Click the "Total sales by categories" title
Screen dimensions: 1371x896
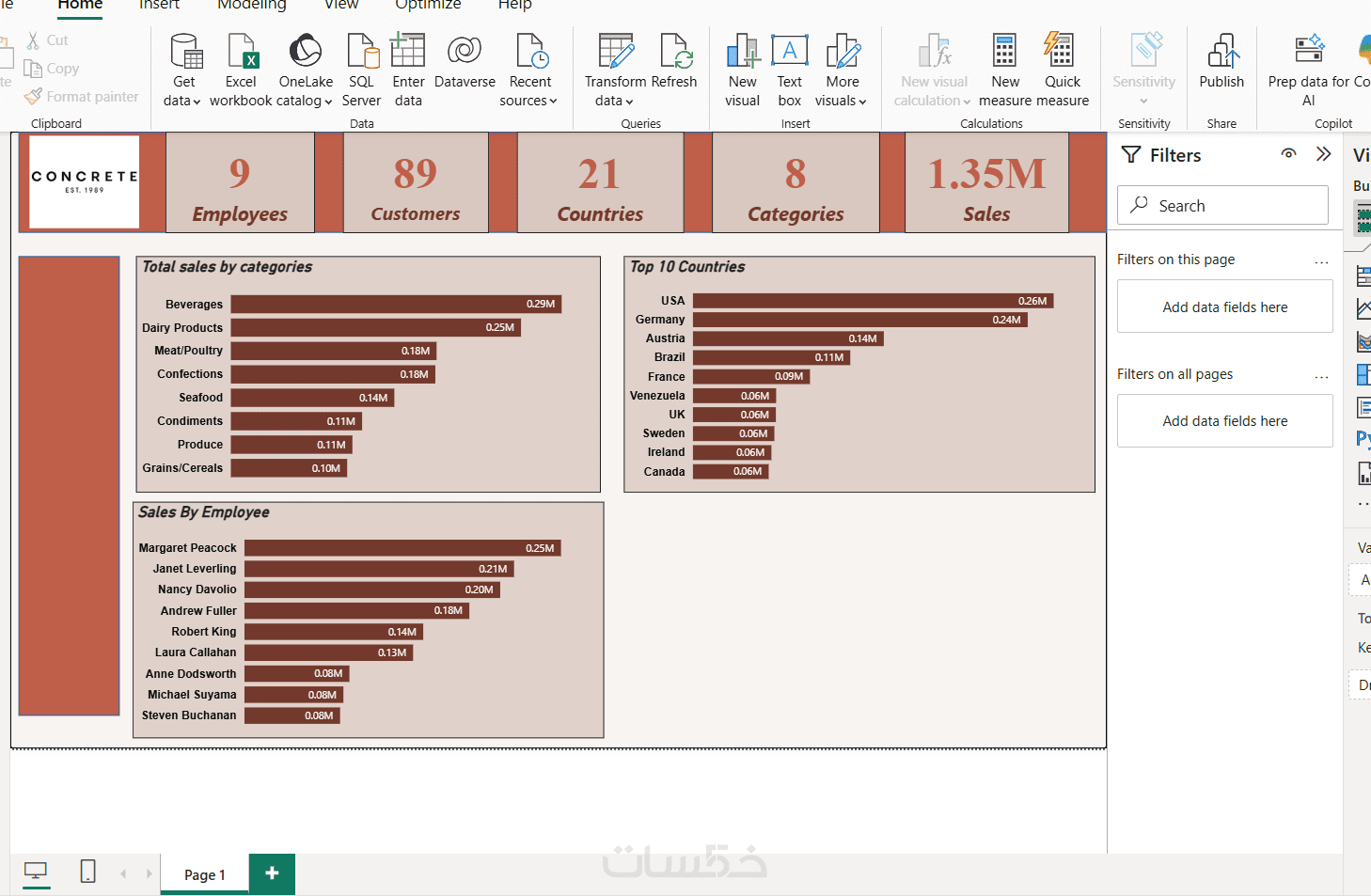point(227,267)
